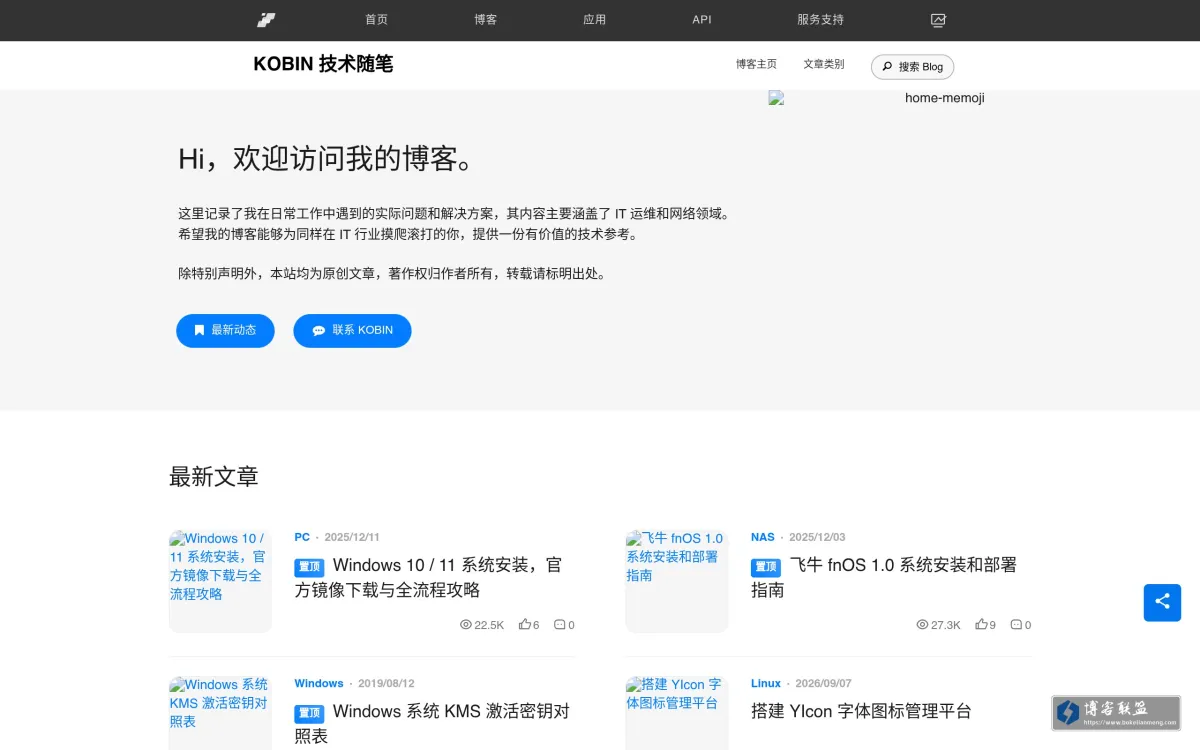Click the comment icon on the Windows 10 / 11 article
Image resolution: width=1200 pixels, height=750 pixels.
[559, 625]
